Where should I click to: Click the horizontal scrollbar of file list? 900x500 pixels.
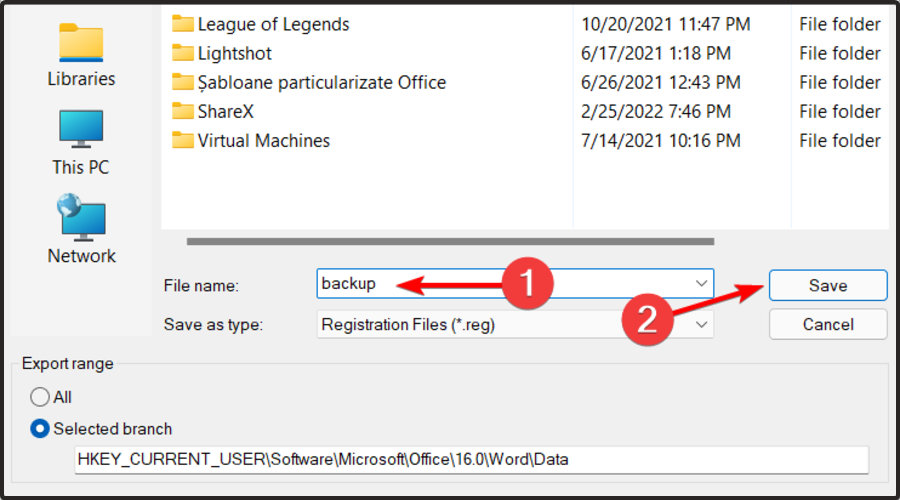(450, 242)
